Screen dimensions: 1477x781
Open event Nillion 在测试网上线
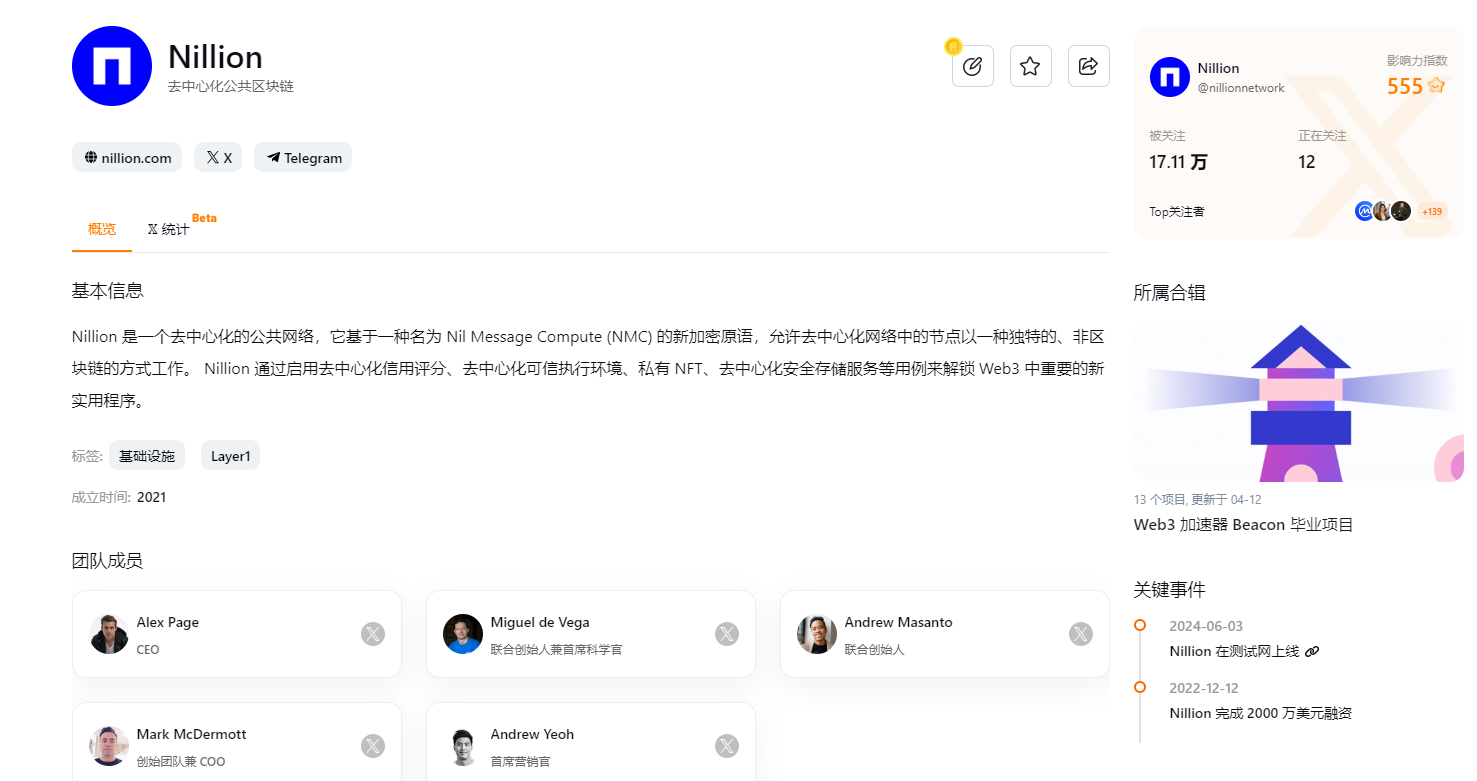1234,651
